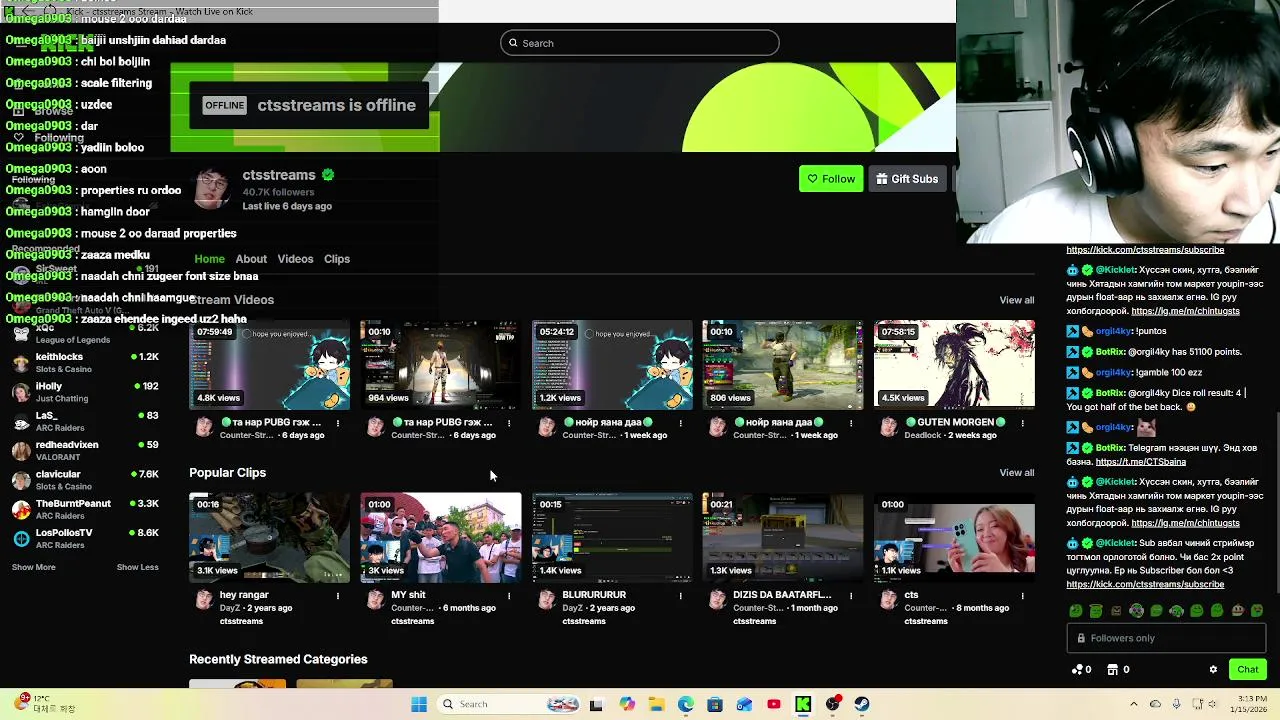Viewport: 1280px width, 720px height.
Task: Open the chat shop icon
Action: 1113,669
